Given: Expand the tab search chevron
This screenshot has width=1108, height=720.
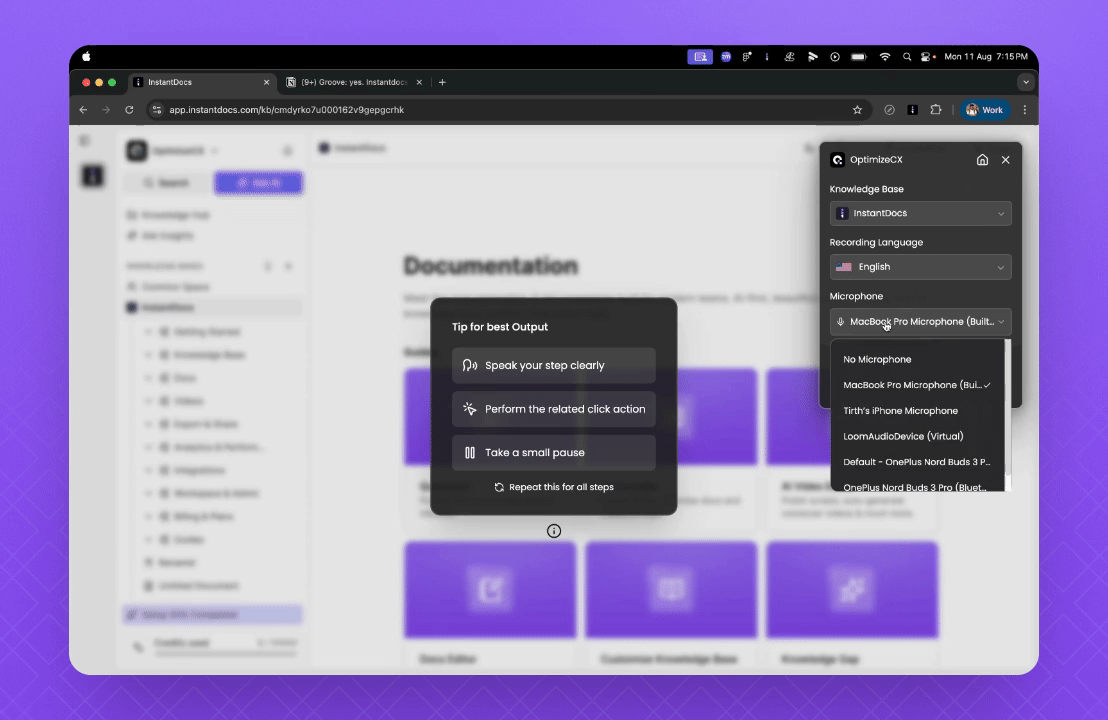Looking at the screenshot, I should tap(1026, 82).
